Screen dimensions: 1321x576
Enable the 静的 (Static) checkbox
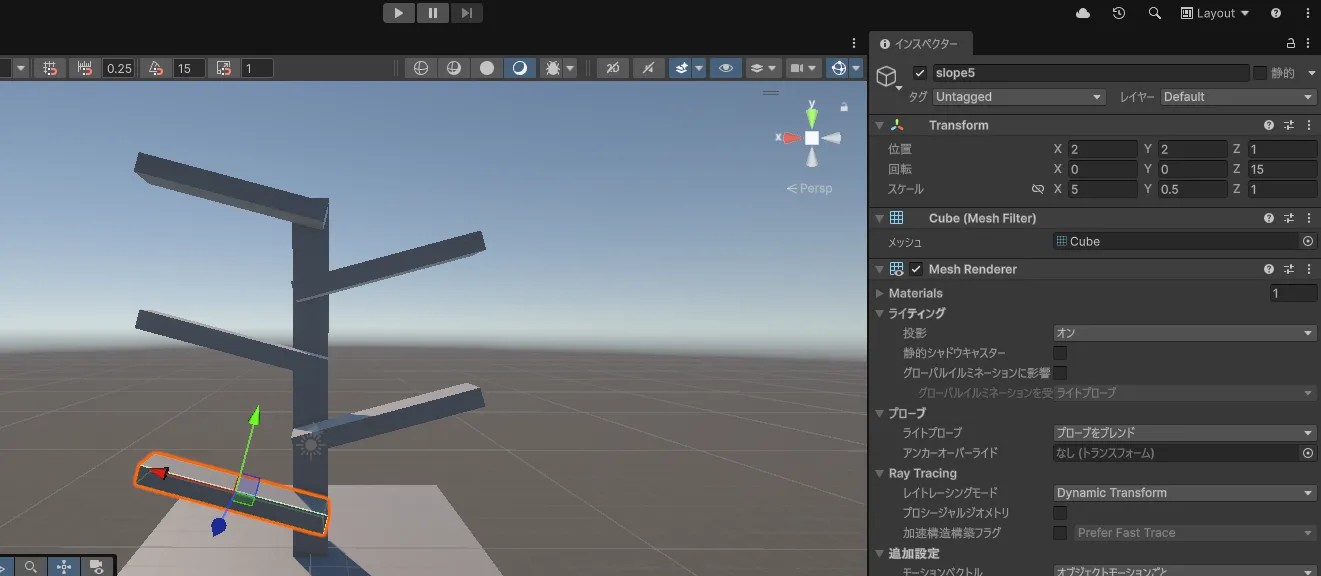[x=1260, y=73]
